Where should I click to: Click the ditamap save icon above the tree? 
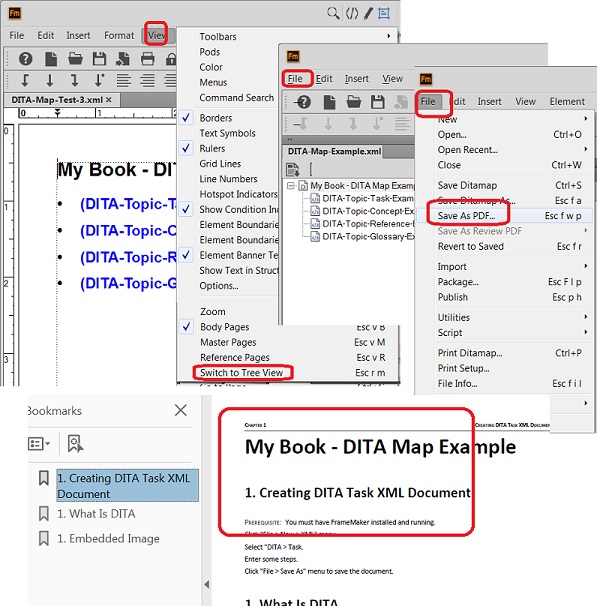293,169
